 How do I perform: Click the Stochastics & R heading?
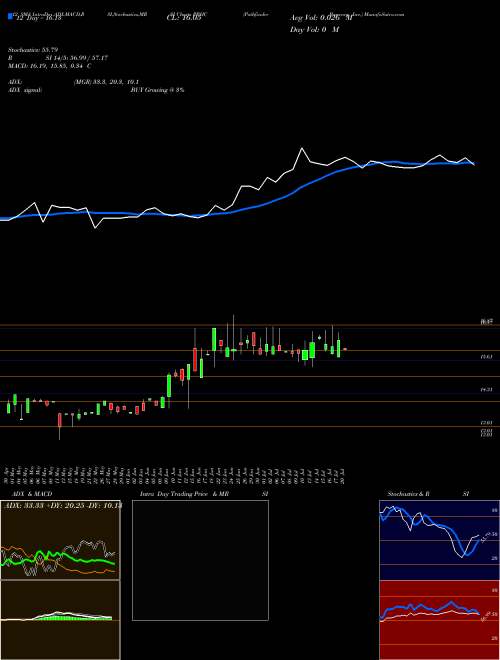408,494
